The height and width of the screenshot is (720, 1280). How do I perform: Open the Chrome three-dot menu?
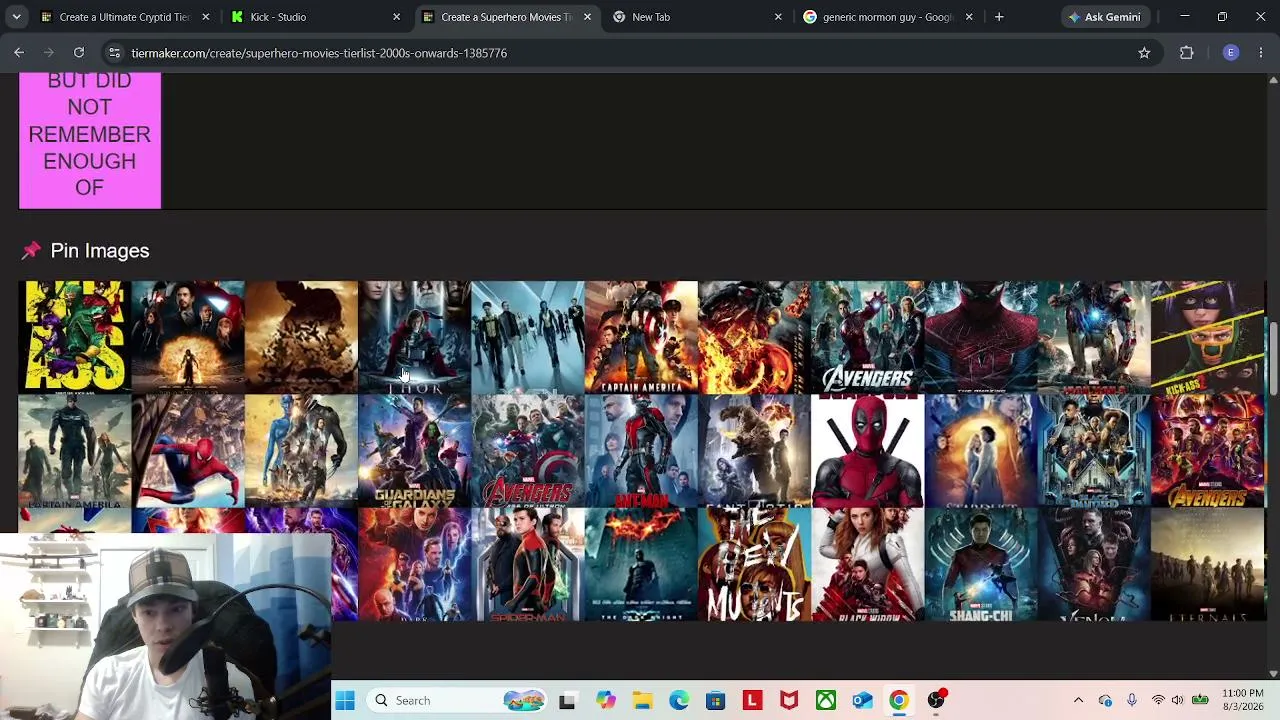pos(1261,53)
